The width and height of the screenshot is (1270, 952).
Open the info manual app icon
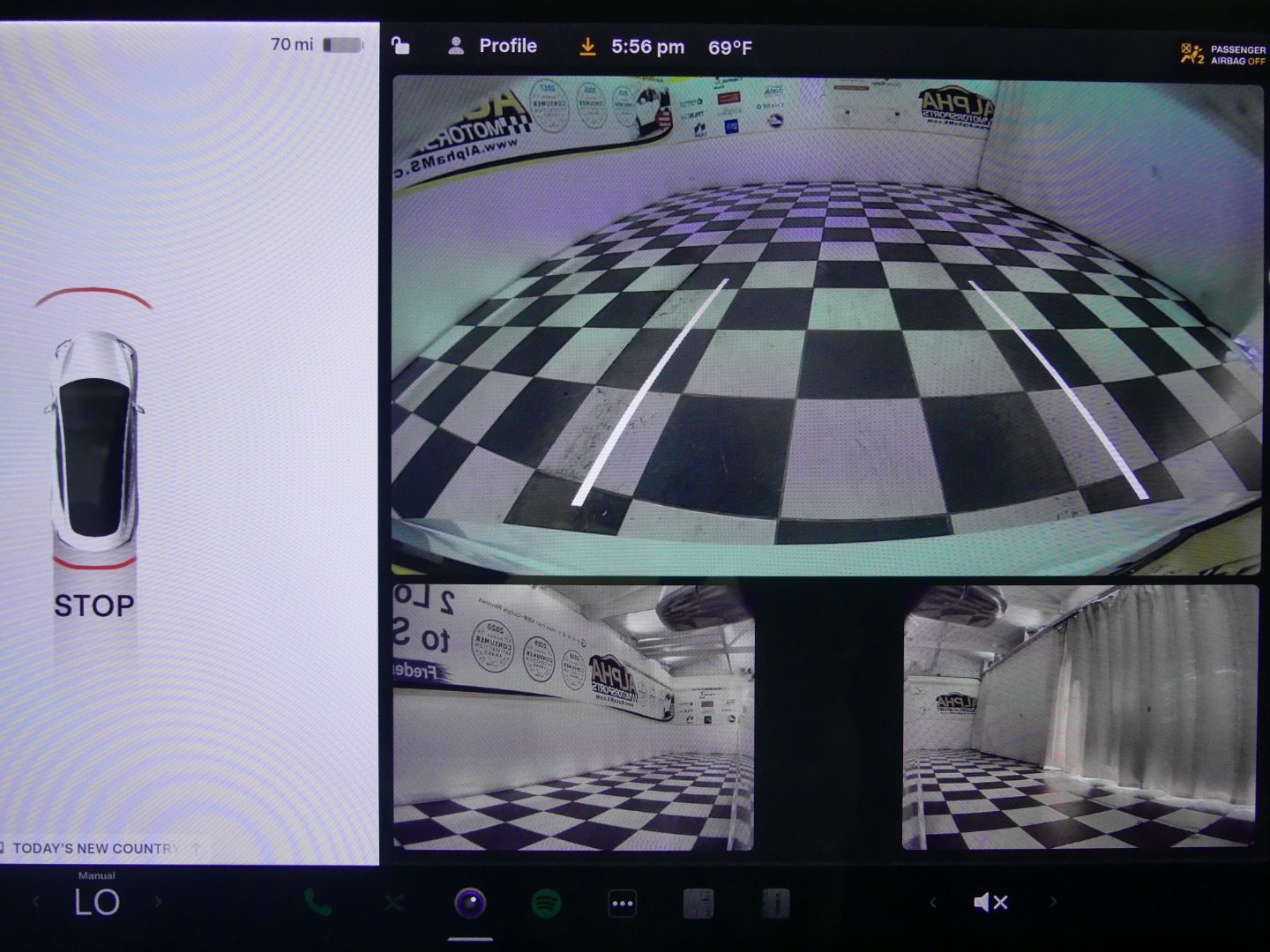(x=775, y=903)
